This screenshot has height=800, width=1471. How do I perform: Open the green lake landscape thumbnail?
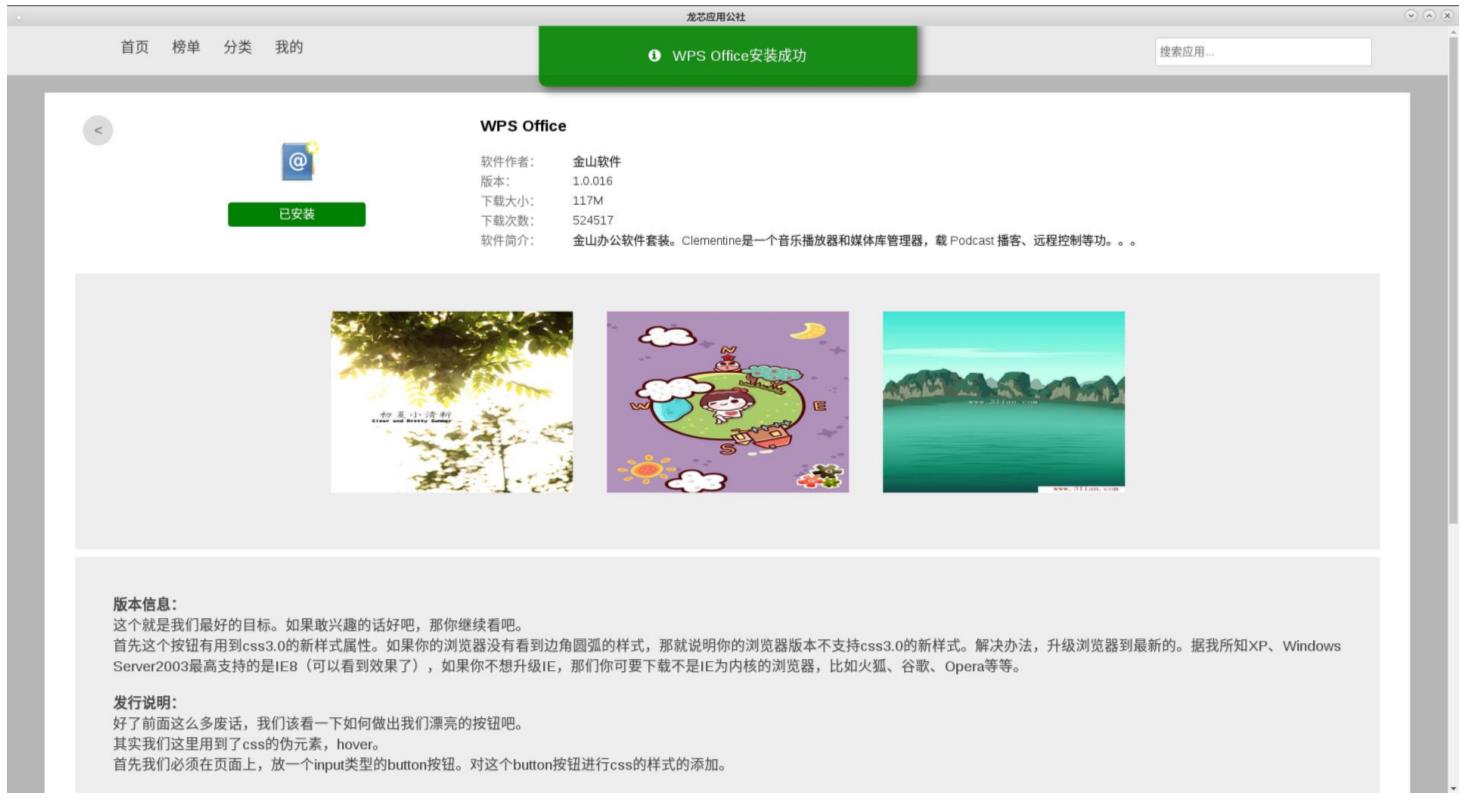(x=1004, y=402)
